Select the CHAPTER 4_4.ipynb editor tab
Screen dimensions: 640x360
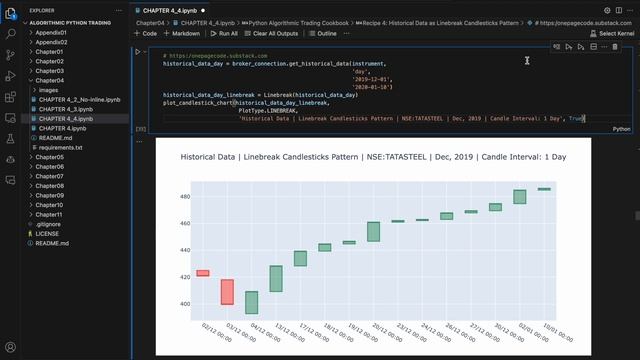[x=171, y=11]
